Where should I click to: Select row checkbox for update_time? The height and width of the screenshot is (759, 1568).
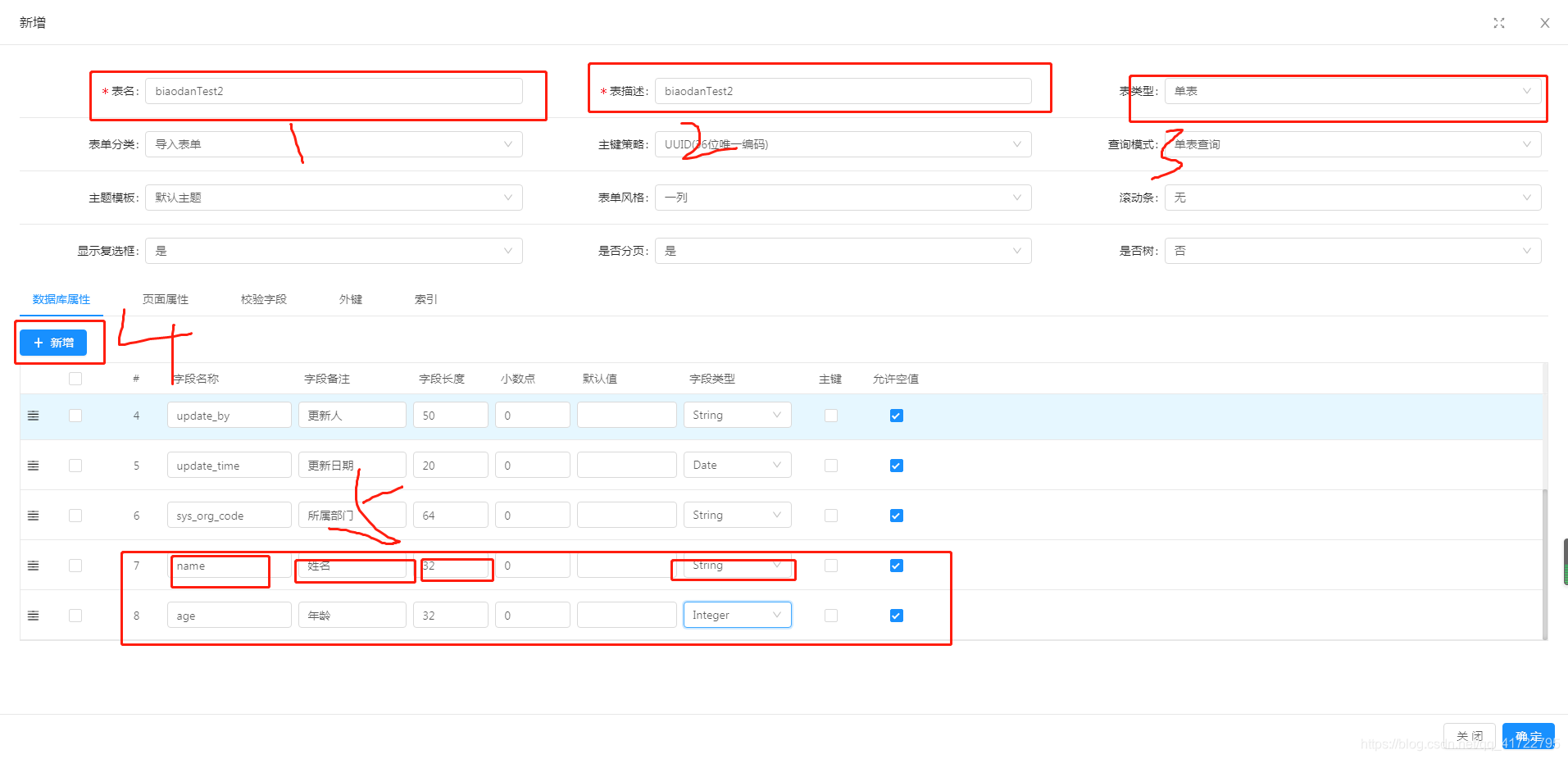[75, 466]
